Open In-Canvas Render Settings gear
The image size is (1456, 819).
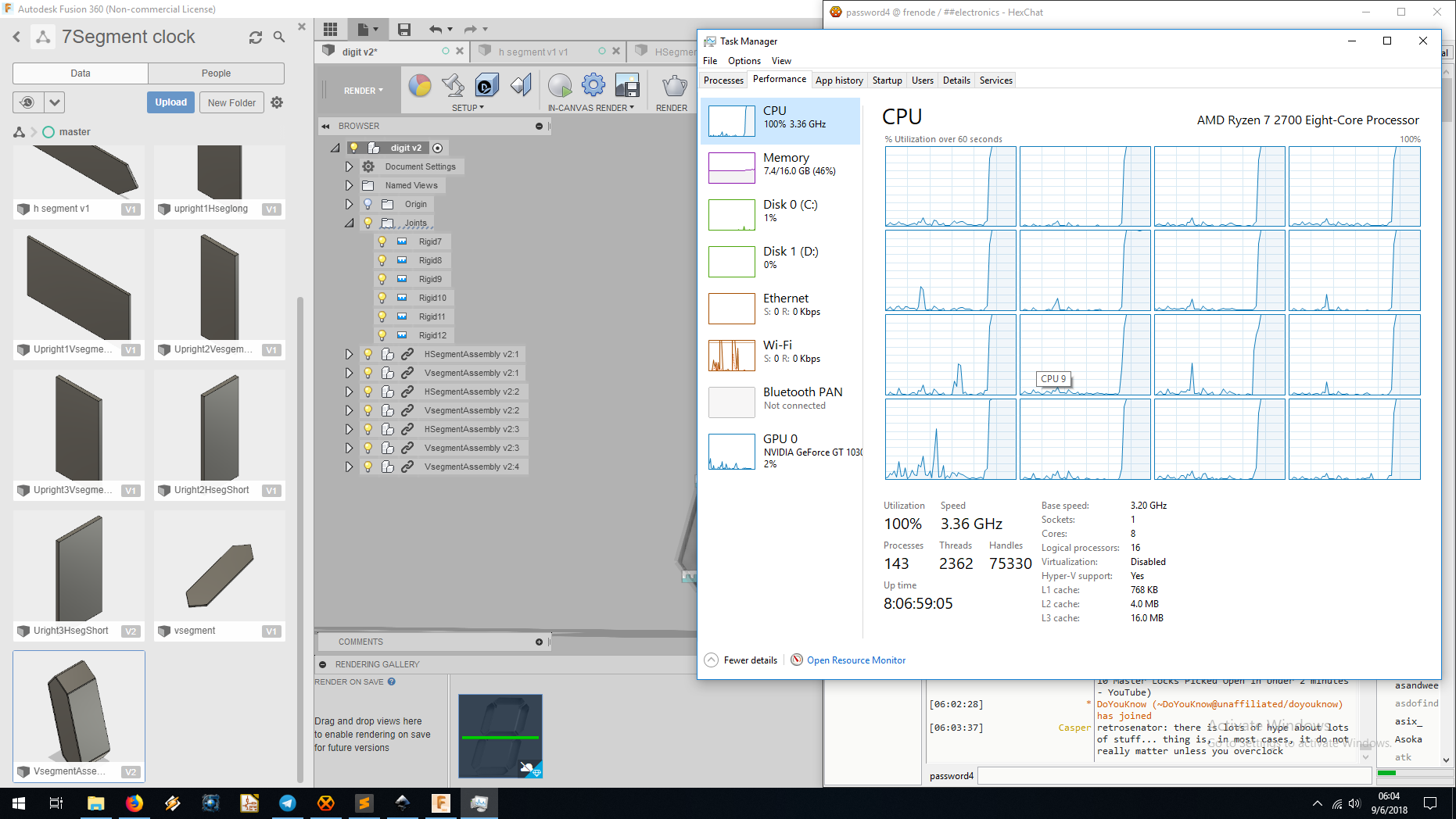(x=594, y=84)
